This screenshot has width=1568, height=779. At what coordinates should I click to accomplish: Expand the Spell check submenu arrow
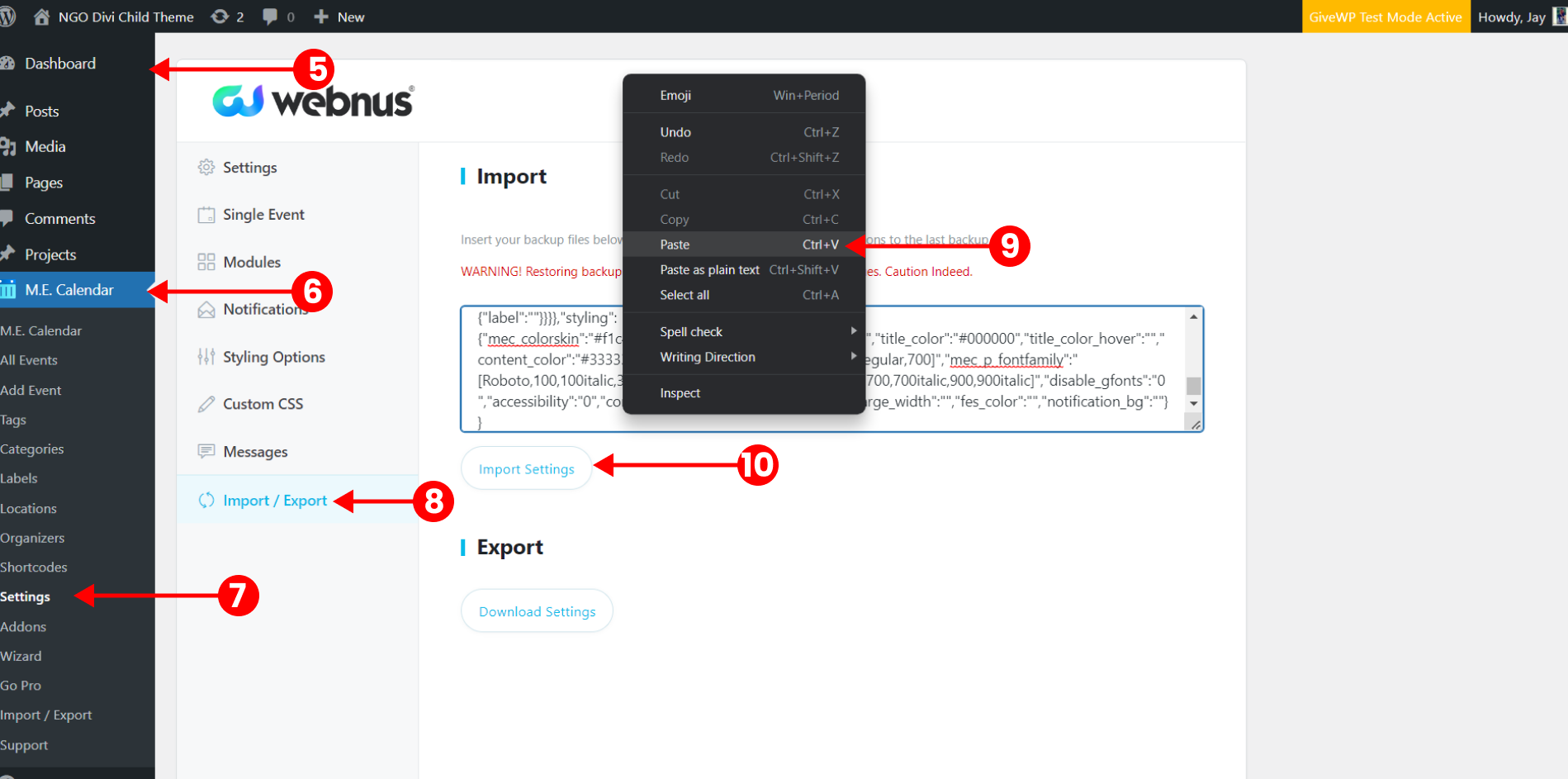(854, 330)
